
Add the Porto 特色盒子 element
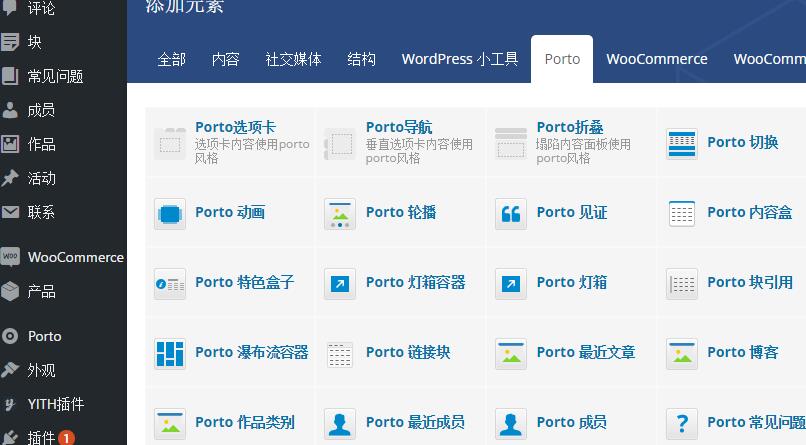(x=230, y=283)
